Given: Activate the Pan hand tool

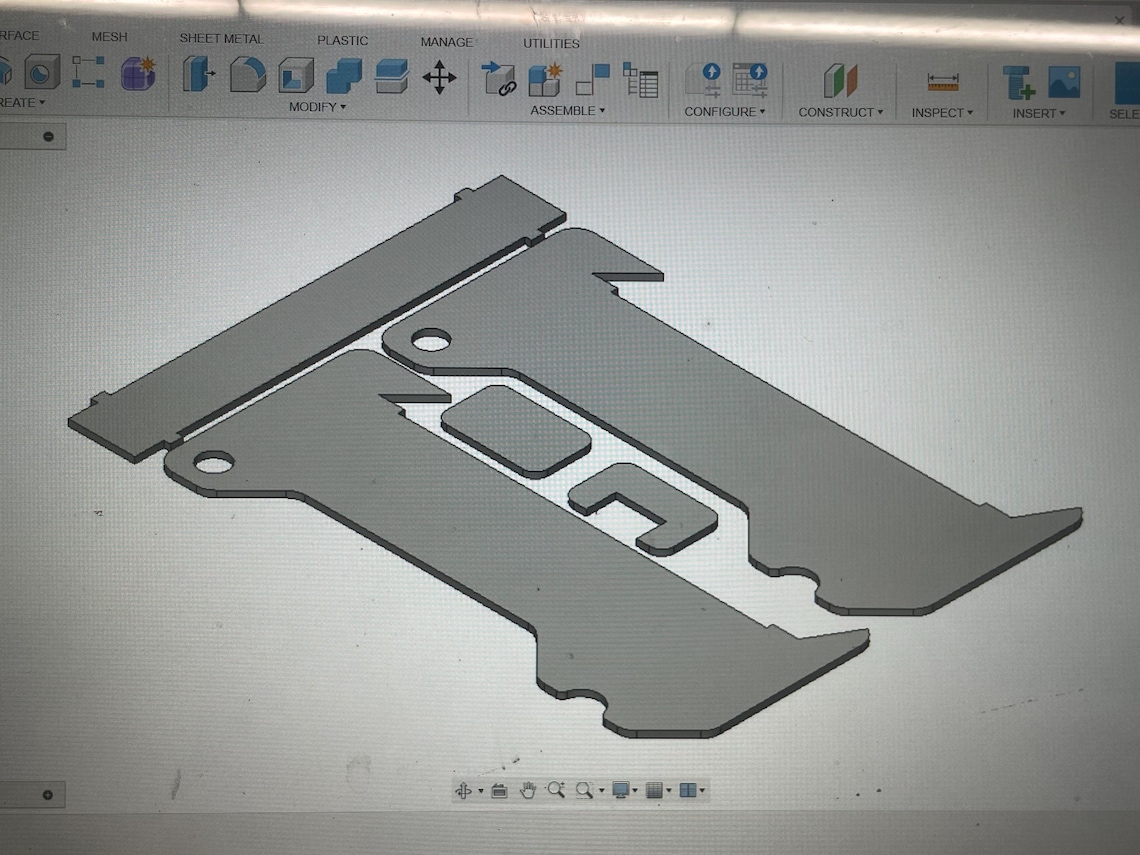Looking at the screenshot, I should click(528, 790).
